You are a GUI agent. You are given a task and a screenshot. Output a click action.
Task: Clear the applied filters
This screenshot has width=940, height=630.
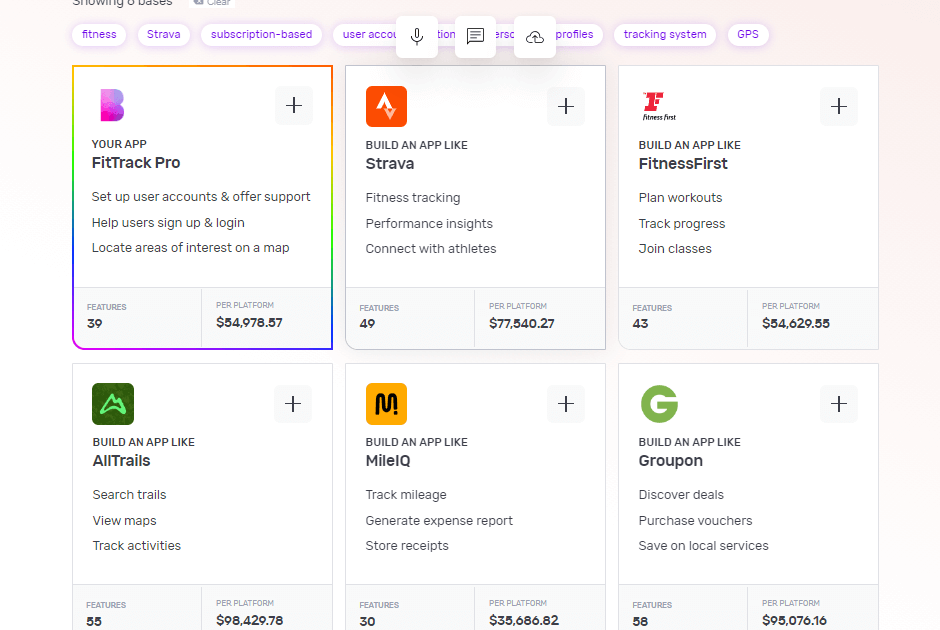pyautogui.click(x=212, y=3)
